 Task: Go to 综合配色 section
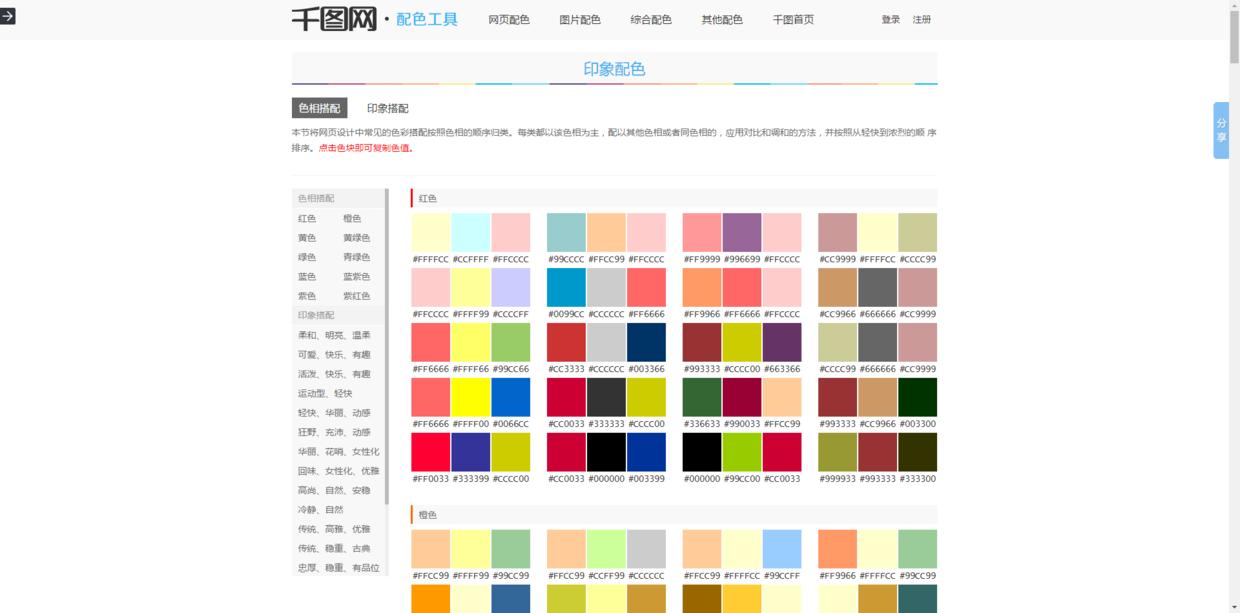tap(651, 18)
